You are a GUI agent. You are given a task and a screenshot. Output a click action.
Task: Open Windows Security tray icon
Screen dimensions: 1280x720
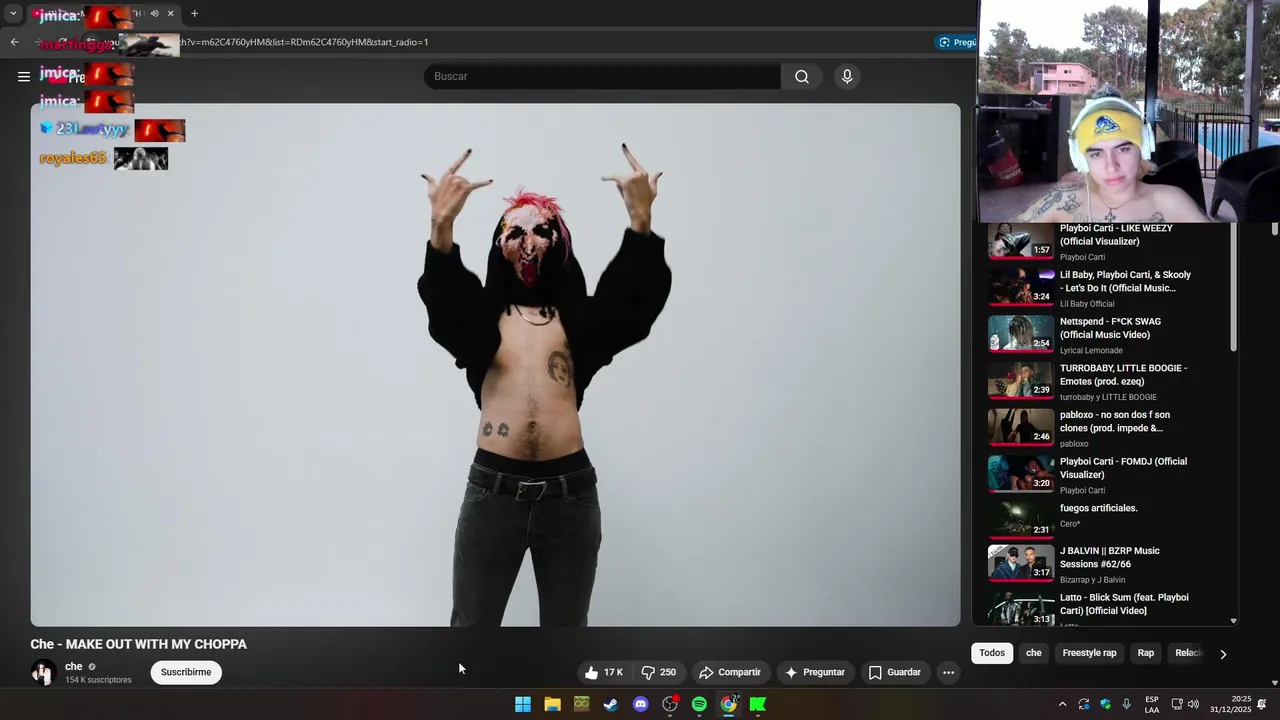click(x=1105, y=704)
